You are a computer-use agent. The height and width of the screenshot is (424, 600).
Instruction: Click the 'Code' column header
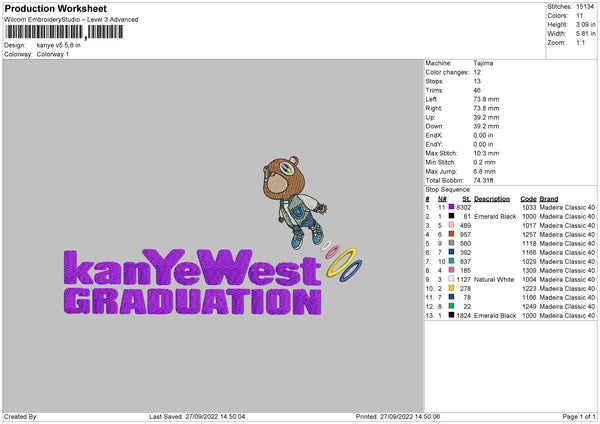pyautogui.click(x=528, y=199)
